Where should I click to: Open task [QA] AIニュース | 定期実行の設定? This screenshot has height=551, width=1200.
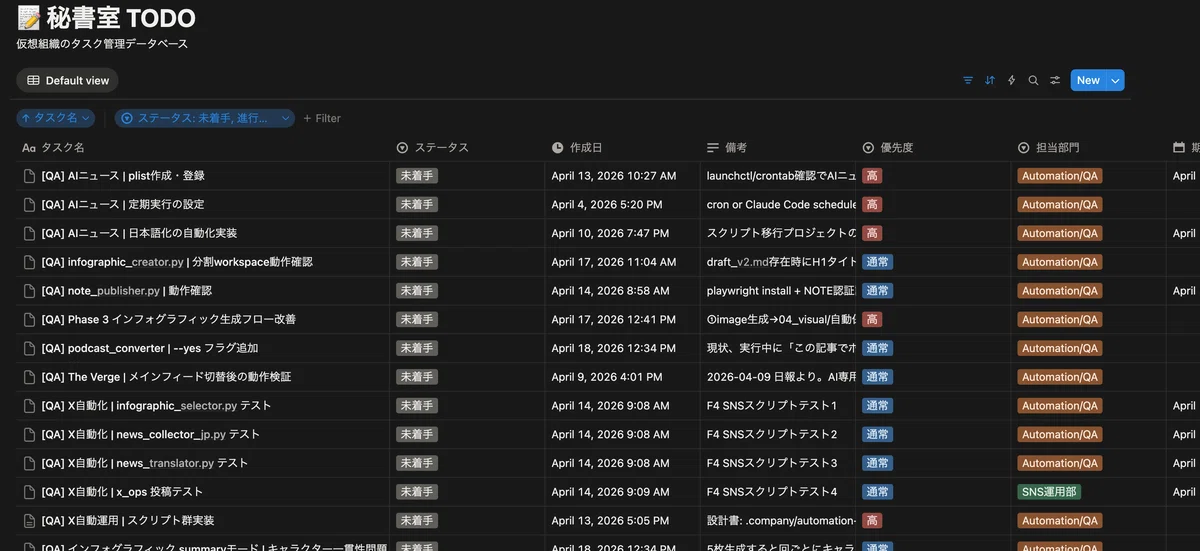pos(123,204)
